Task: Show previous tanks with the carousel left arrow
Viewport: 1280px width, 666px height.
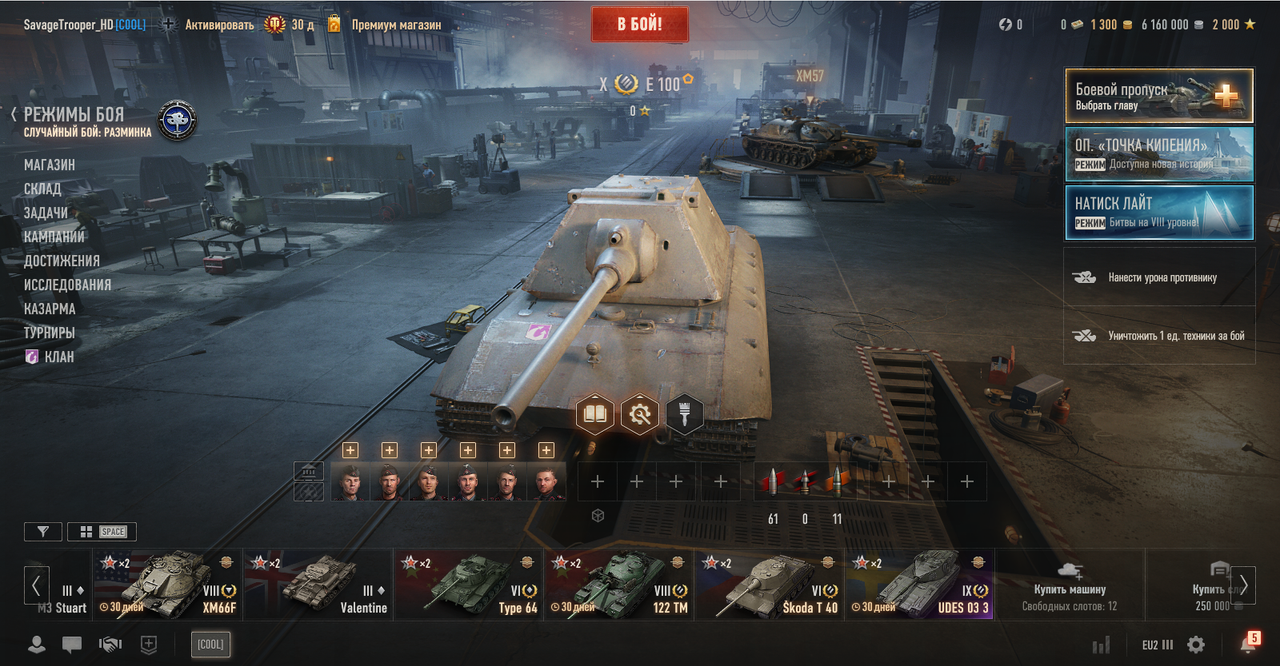Action: point(37,585)
